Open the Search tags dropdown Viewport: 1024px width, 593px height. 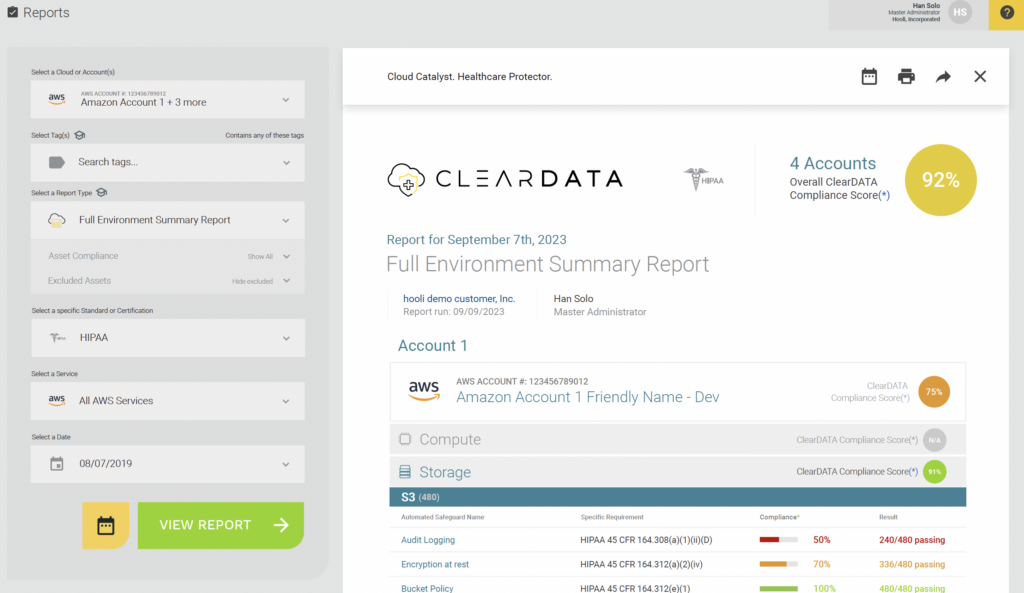(168, 162)
